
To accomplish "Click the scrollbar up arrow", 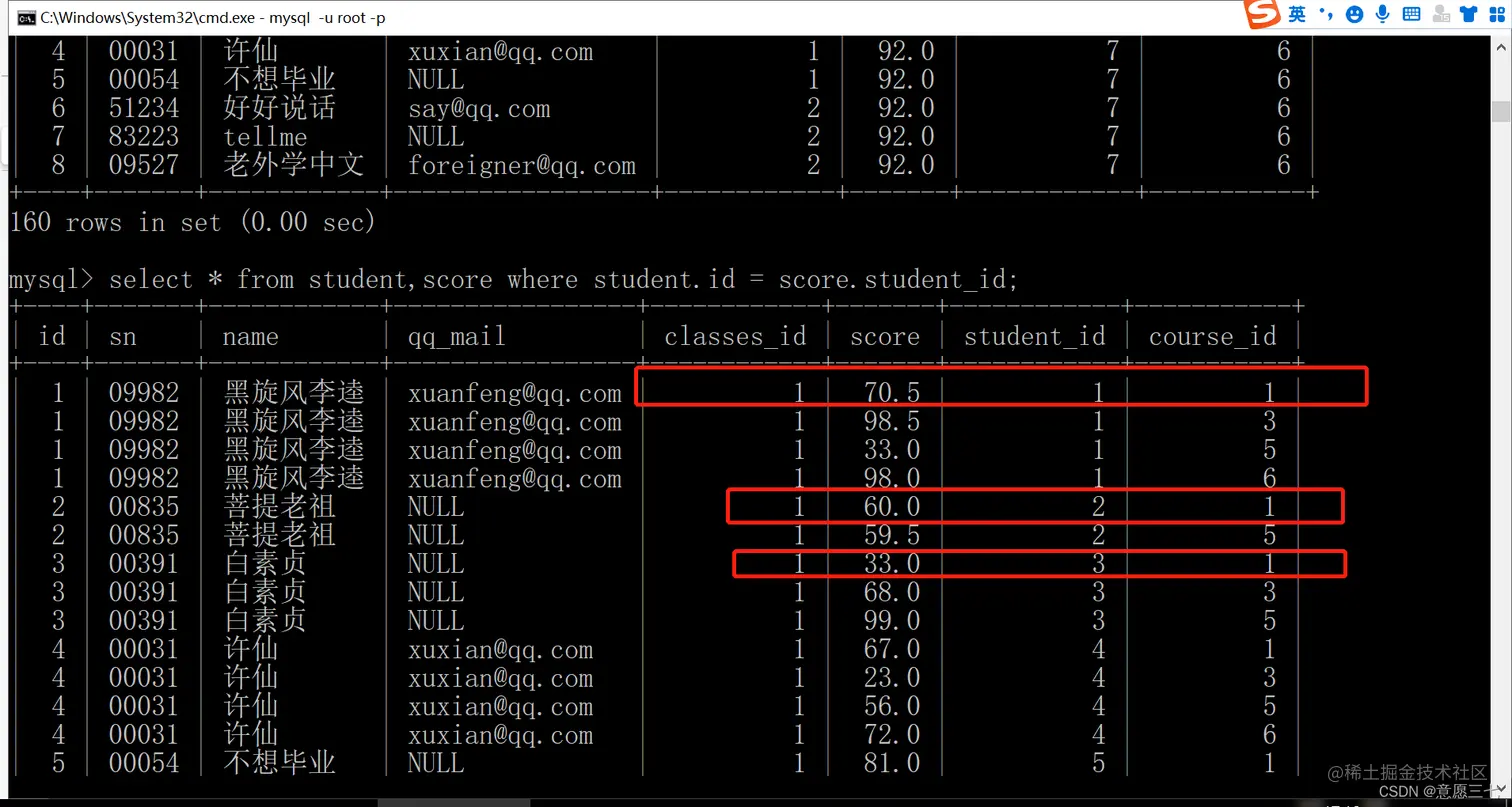I will [1501, 46].
